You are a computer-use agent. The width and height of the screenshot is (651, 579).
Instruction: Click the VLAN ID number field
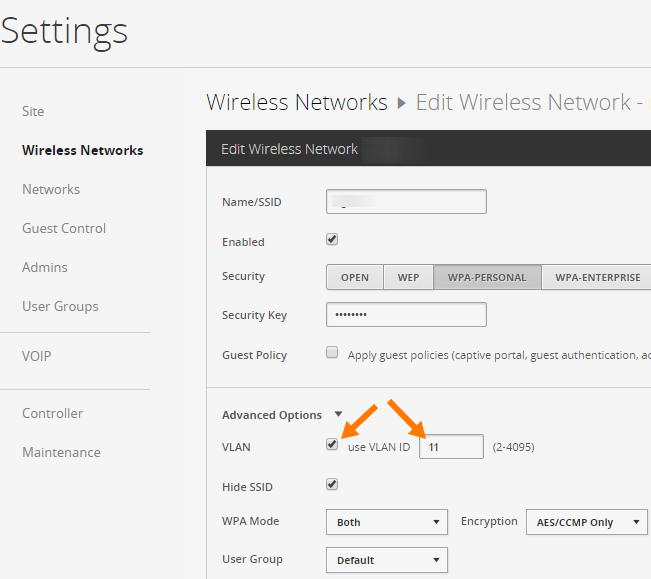point(451,447)
